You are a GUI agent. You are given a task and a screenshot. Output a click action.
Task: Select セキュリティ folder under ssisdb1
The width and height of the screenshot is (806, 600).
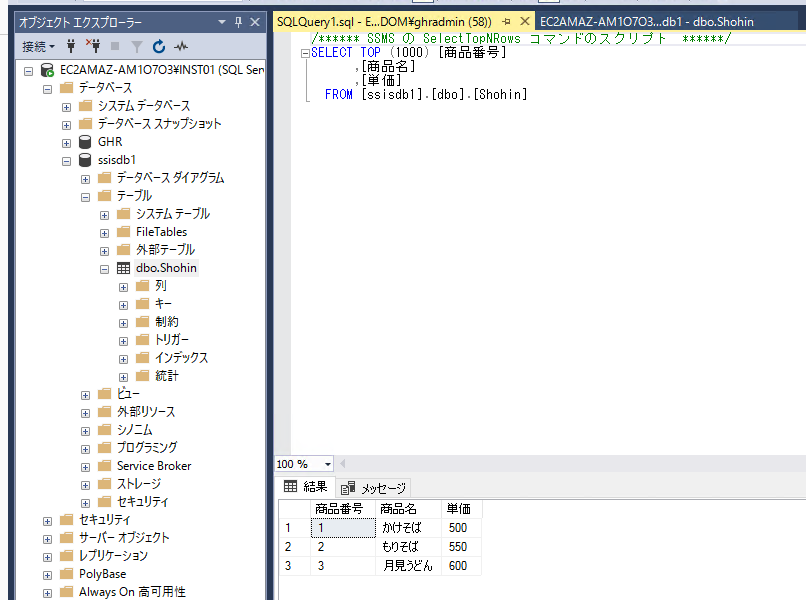coord(142,502)
